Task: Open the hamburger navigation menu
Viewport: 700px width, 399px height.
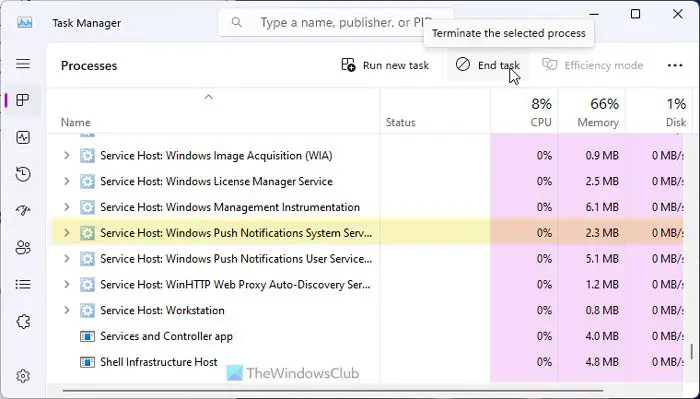Action: 23,64
